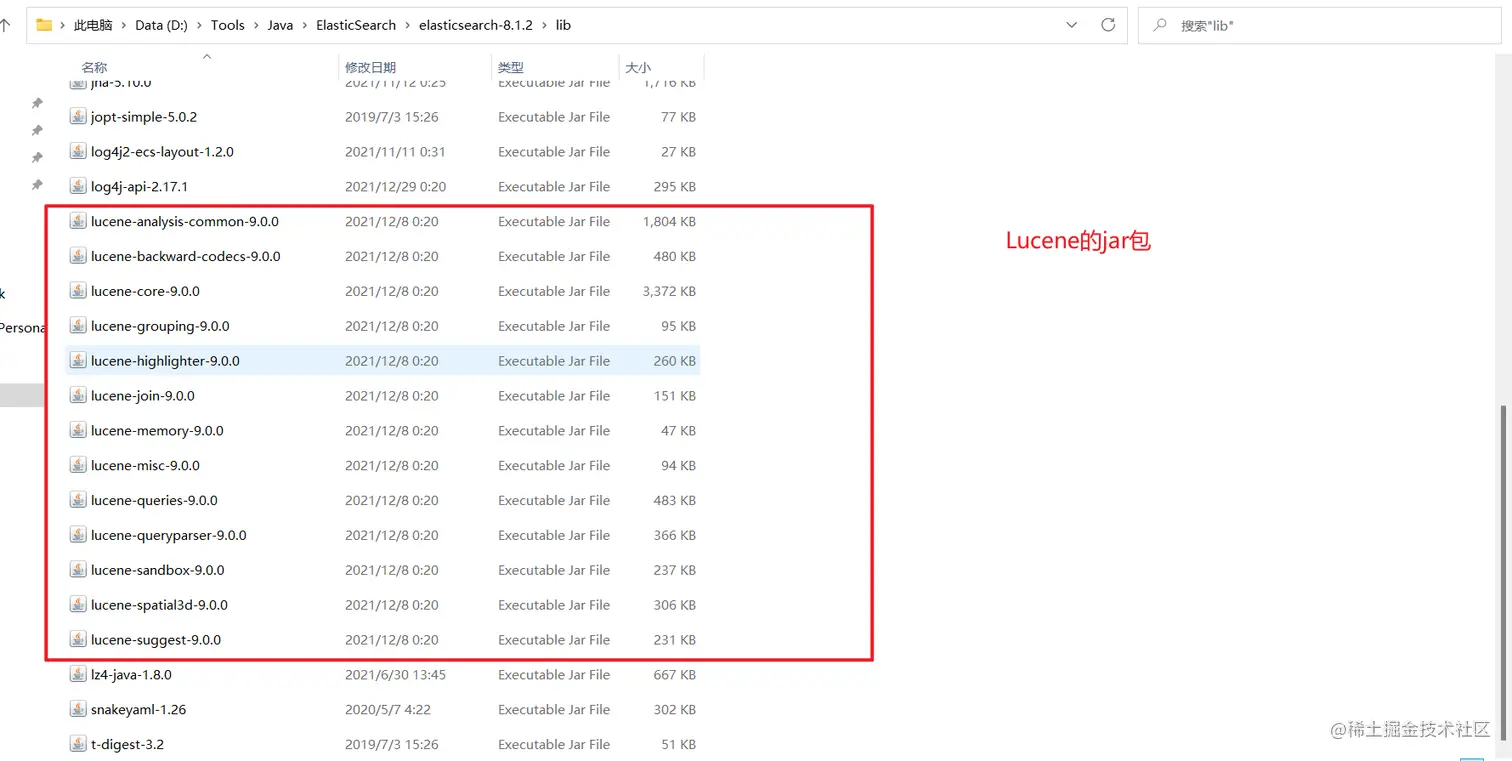
Task: Click the 3,372 KB size cell
Action: tap(669, 291)
